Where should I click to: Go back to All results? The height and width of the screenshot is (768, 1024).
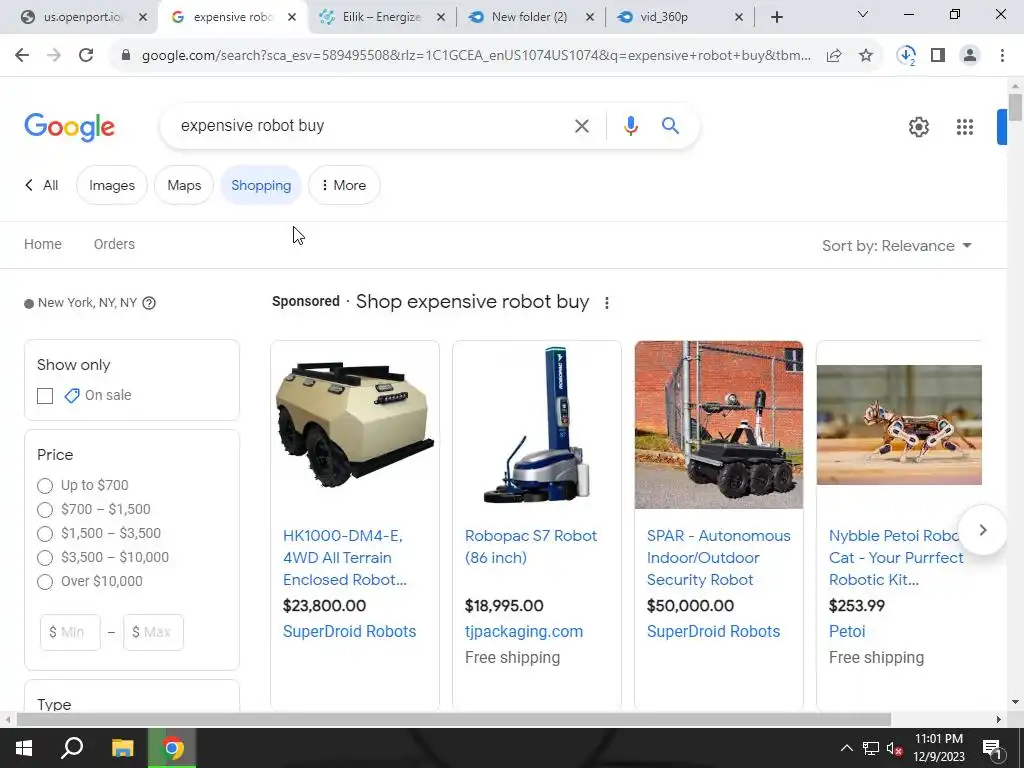coord(42,185)
